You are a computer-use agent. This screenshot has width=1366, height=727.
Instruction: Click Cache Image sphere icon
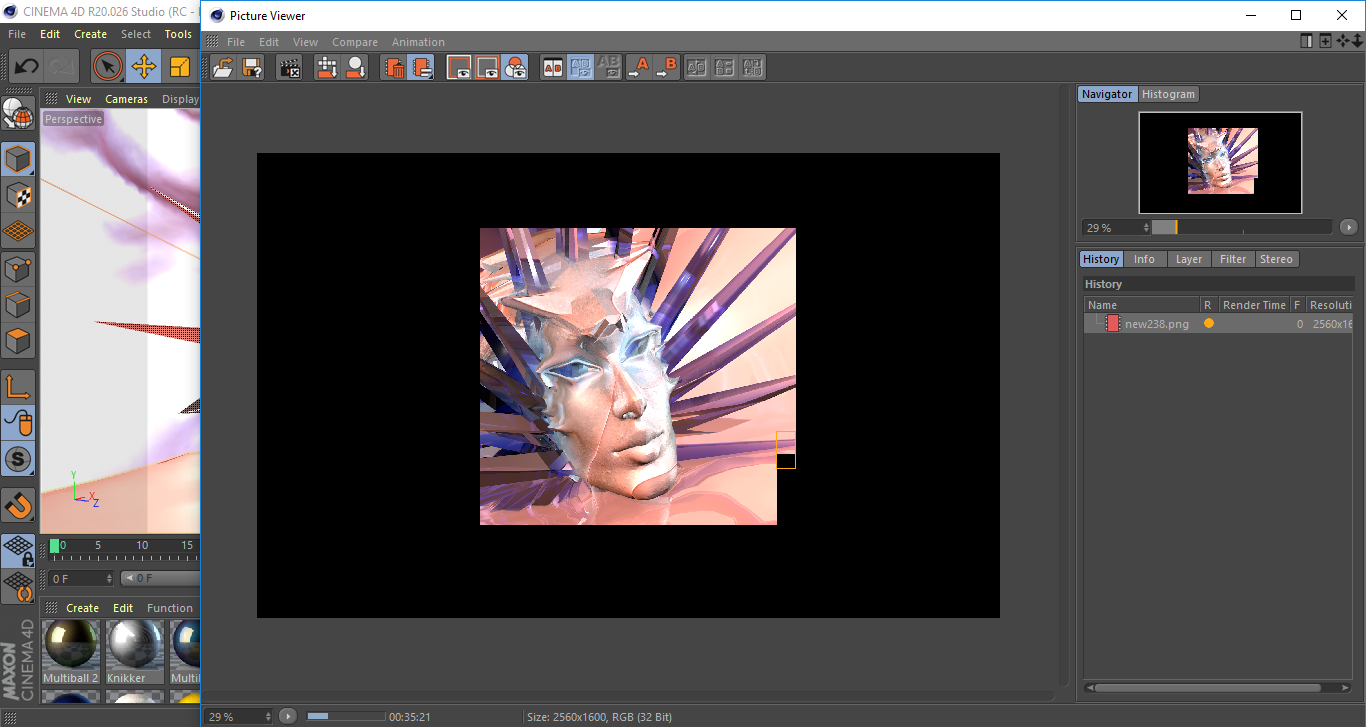tap(355, 67)
